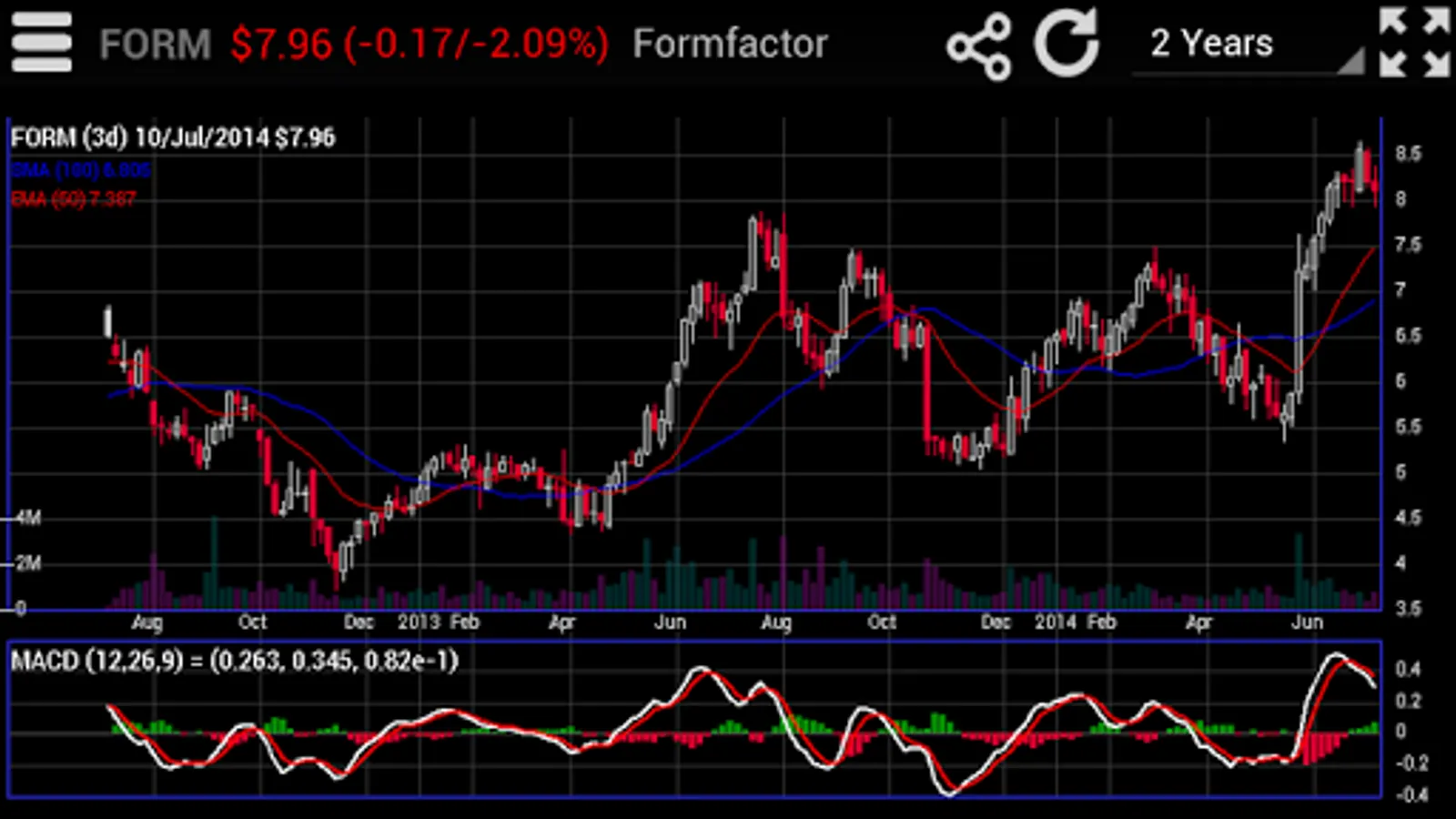
Task: Click the 2M volume axis label
Action: point(28,563)
